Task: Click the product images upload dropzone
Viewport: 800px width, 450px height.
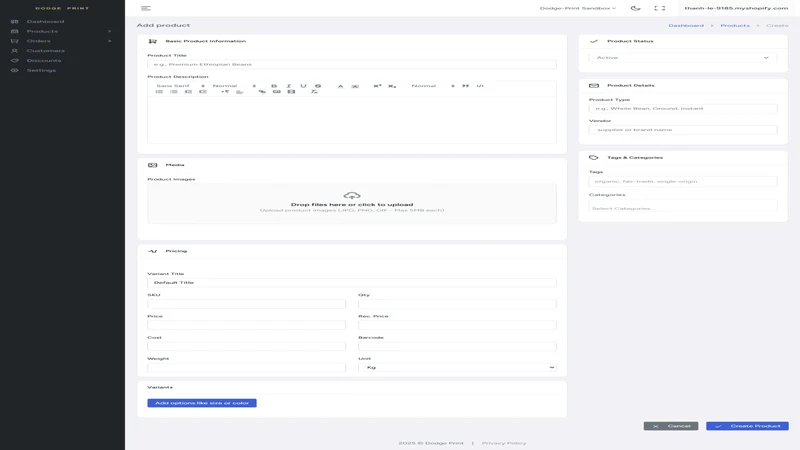Action: click(352, 204)
